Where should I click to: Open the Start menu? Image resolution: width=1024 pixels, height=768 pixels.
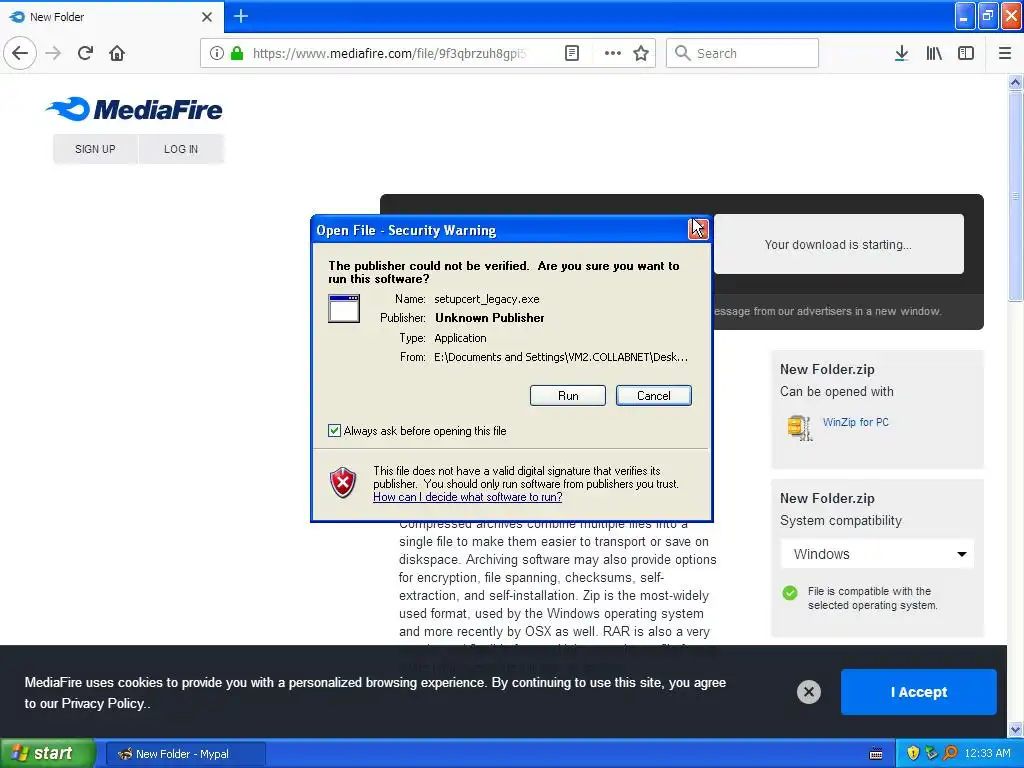48,753
